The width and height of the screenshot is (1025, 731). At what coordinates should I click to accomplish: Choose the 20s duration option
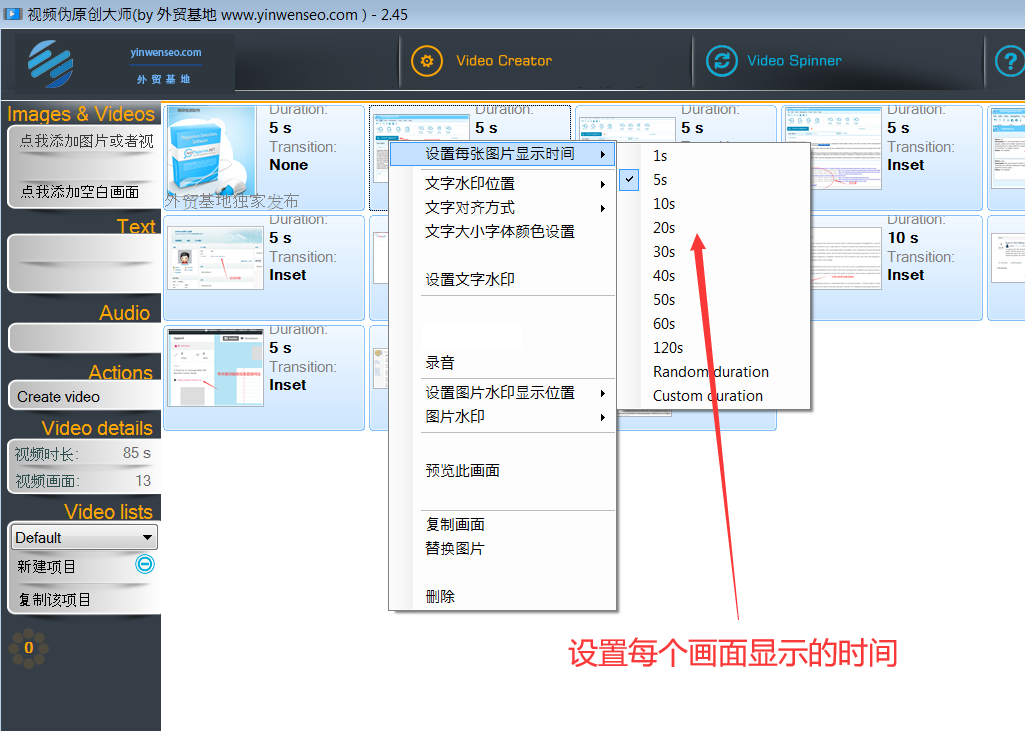pos(664,228)
